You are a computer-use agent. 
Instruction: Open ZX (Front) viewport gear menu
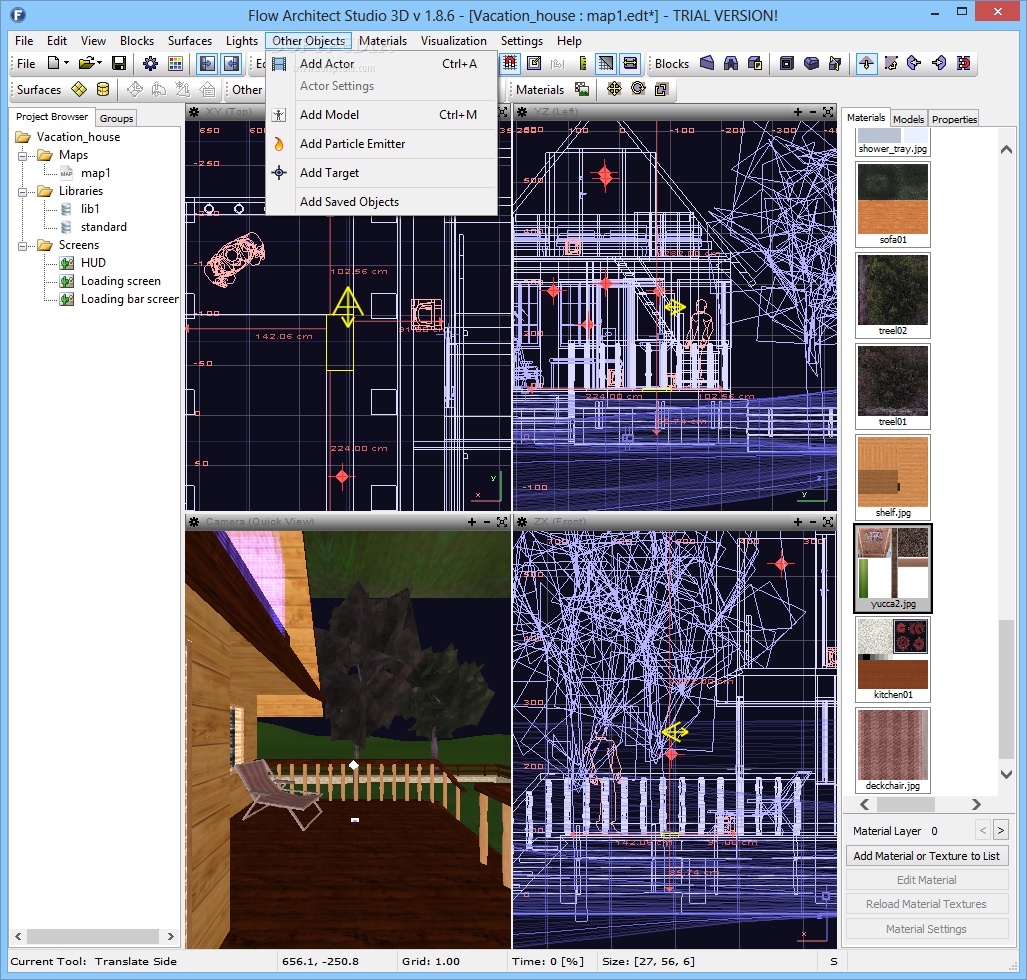point(522,522)
